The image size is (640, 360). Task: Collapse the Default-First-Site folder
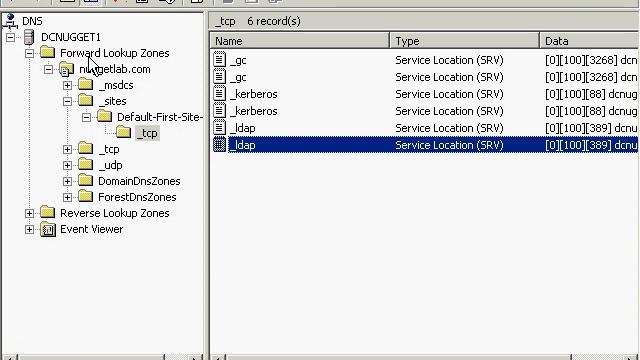coord(86,118)
